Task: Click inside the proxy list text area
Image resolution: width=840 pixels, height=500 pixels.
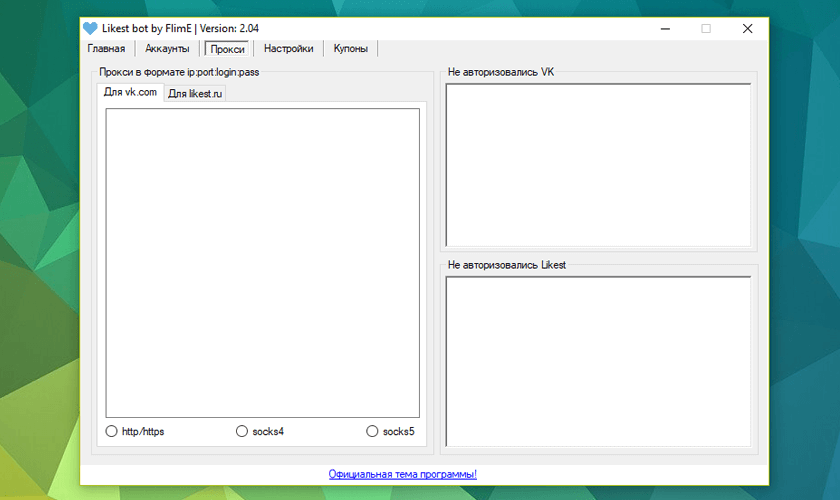Action: [262, 263]
